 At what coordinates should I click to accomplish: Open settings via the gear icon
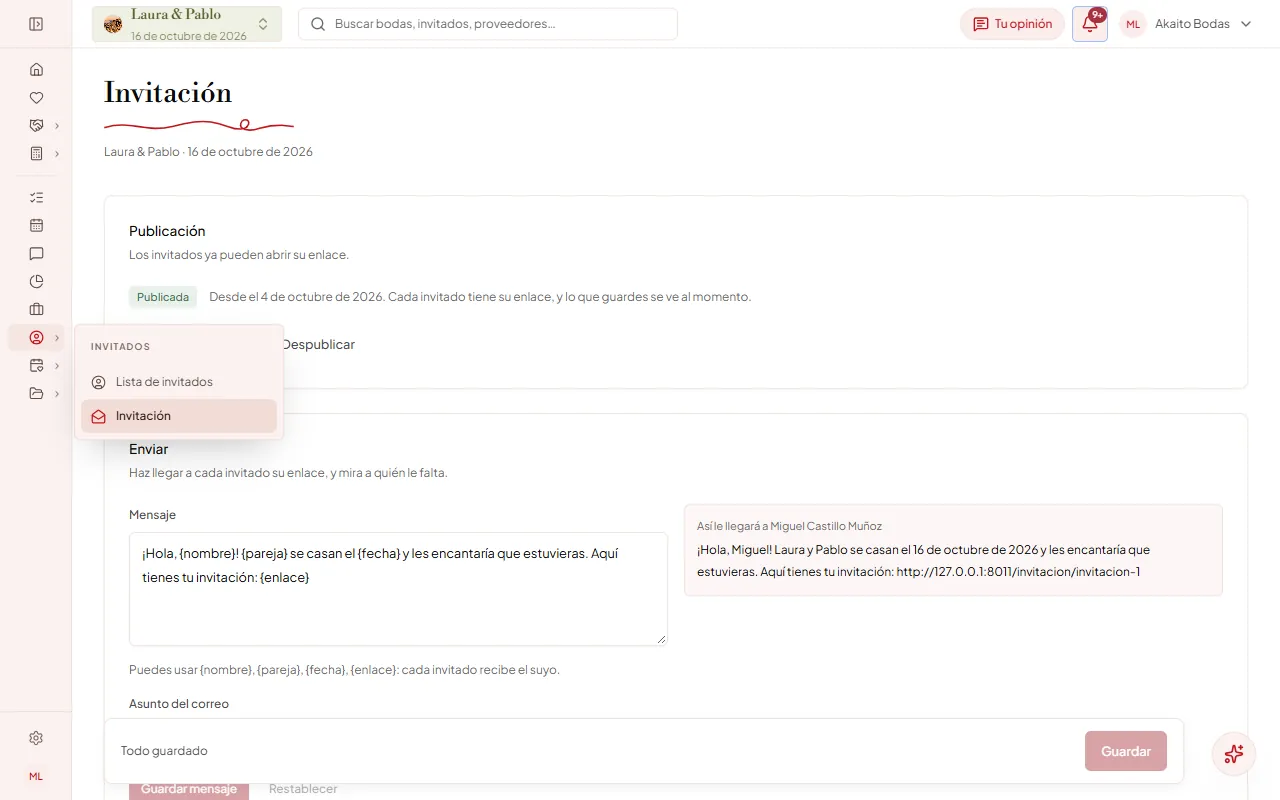(36, 738)
